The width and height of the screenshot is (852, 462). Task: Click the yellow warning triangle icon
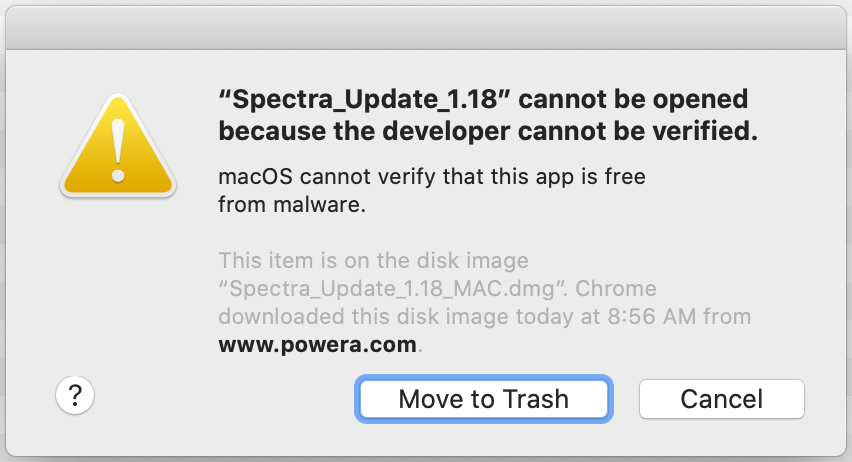click(x=118, y=146)
